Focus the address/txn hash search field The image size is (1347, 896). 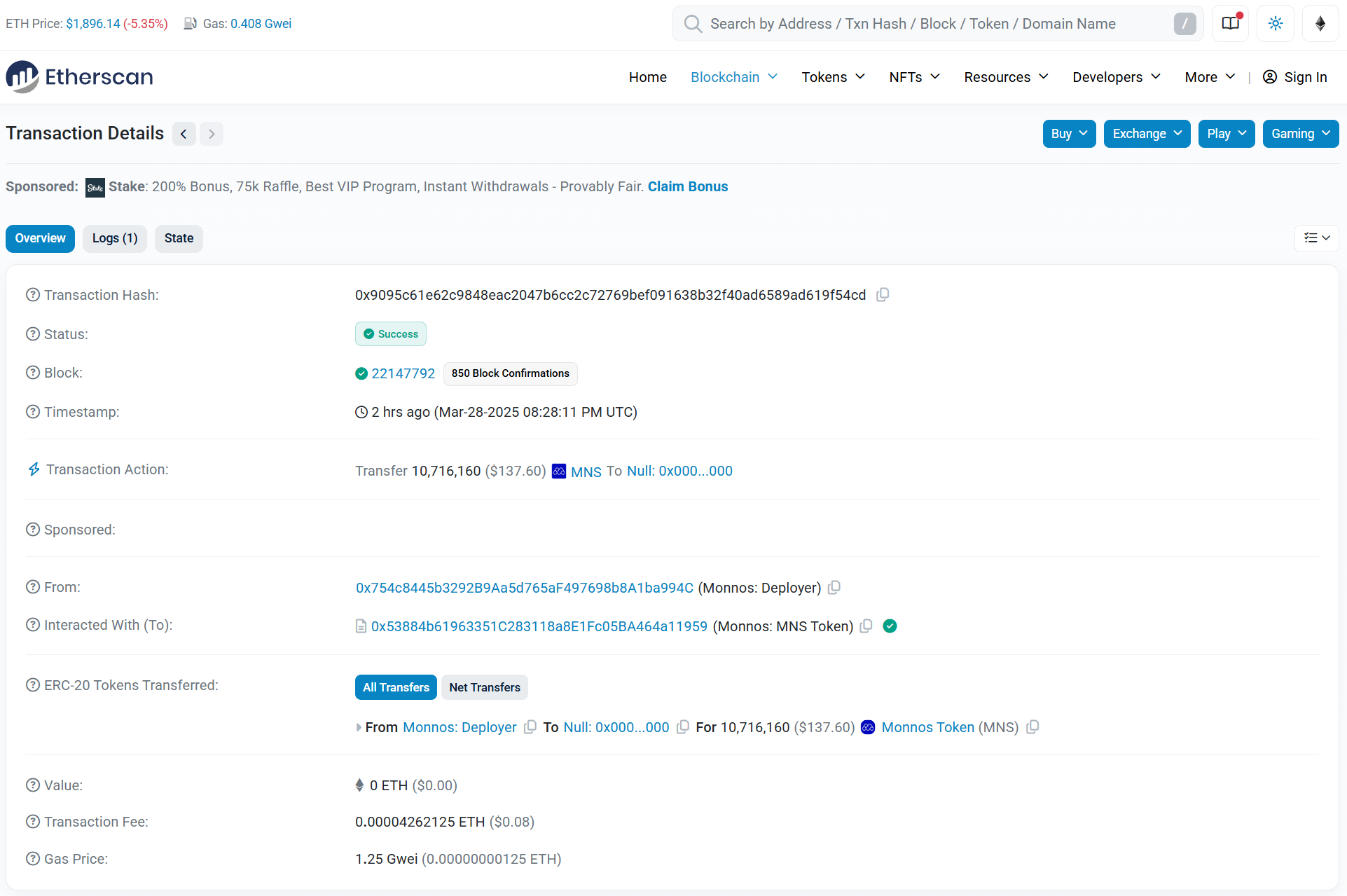(x=939, y=24)
